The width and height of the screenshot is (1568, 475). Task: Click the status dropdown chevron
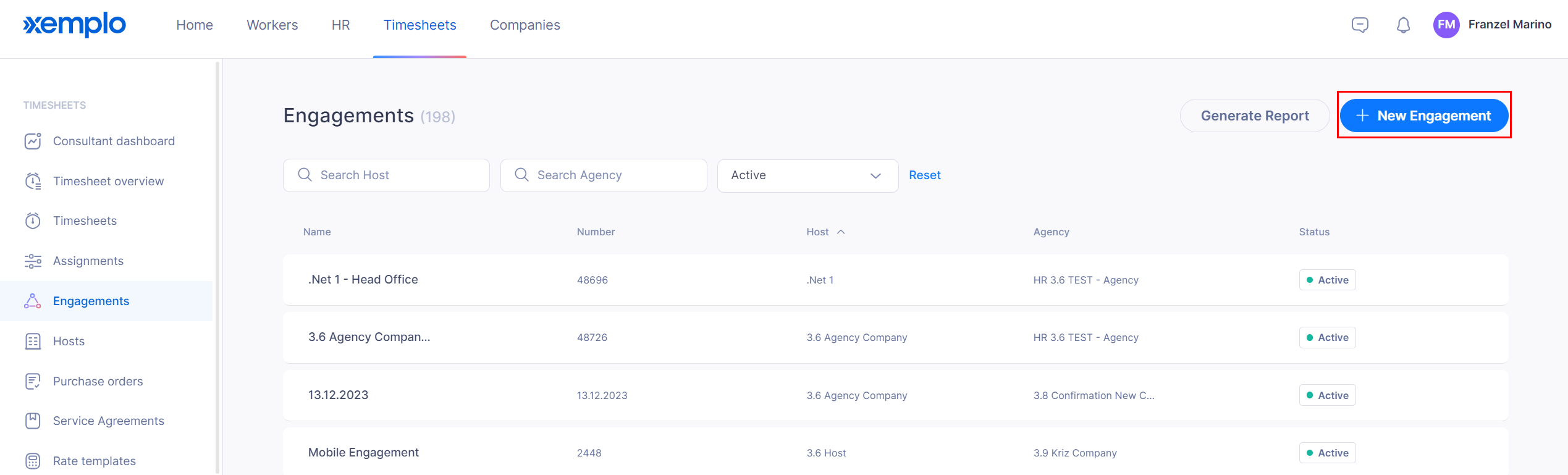[x=875, y=175]
